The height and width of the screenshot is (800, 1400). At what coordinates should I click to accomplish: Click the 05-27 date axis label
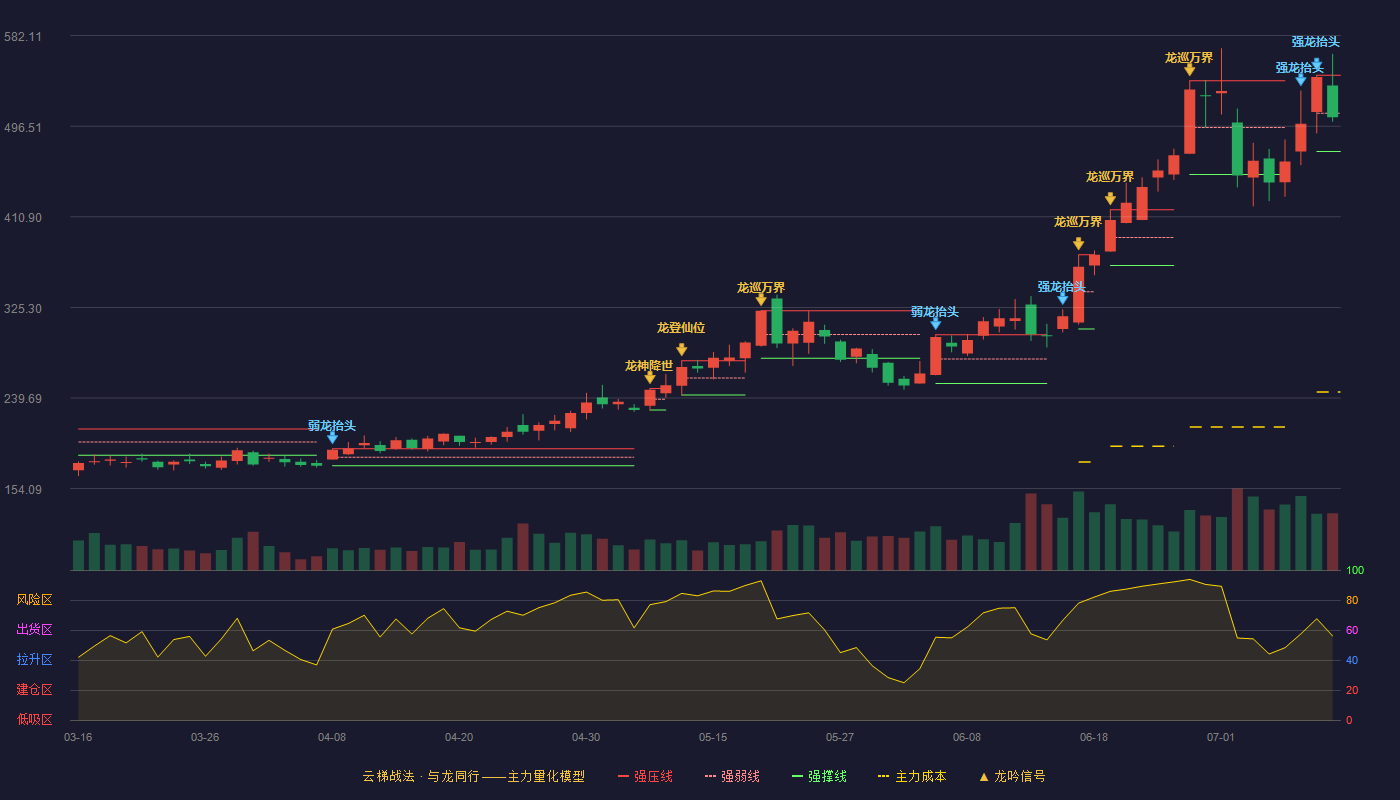pyautogui.click(x=840, y=737)
